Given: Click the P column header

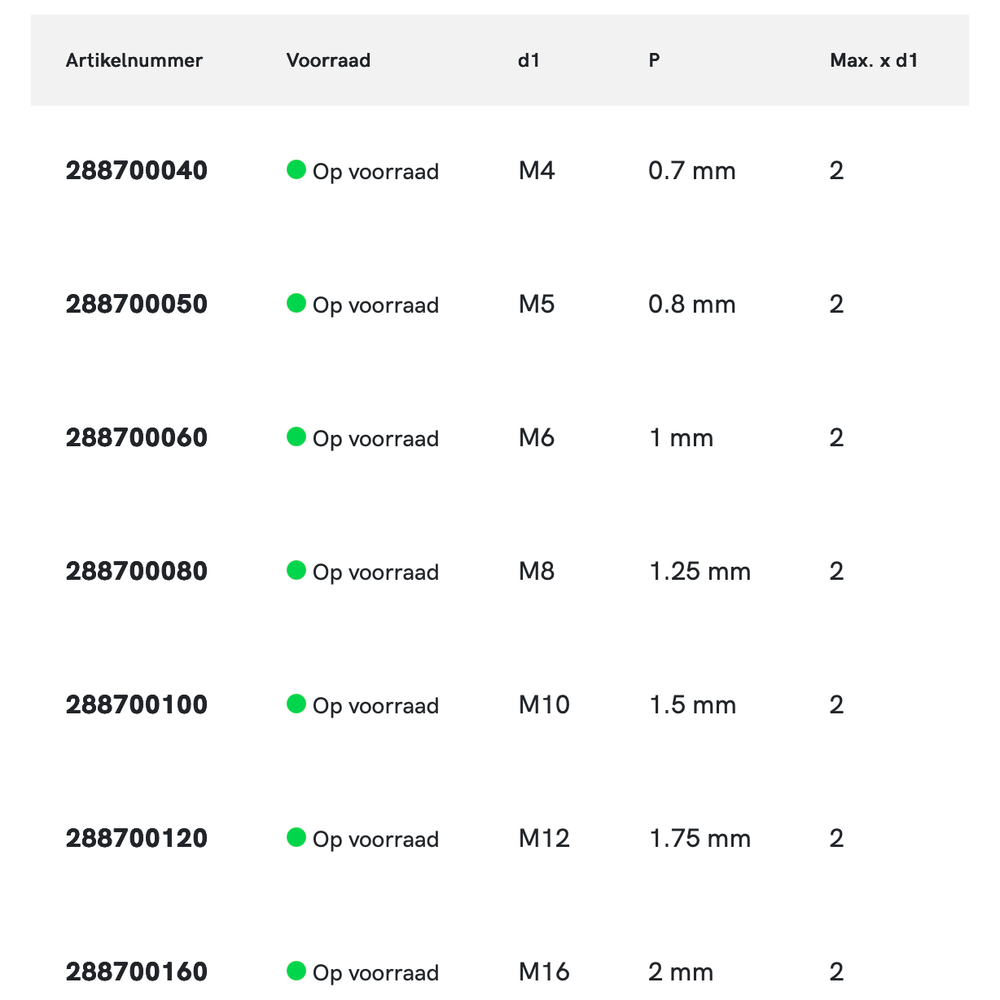Looking at the screenshot, I should pyautogui.click(x=654, y=60).
